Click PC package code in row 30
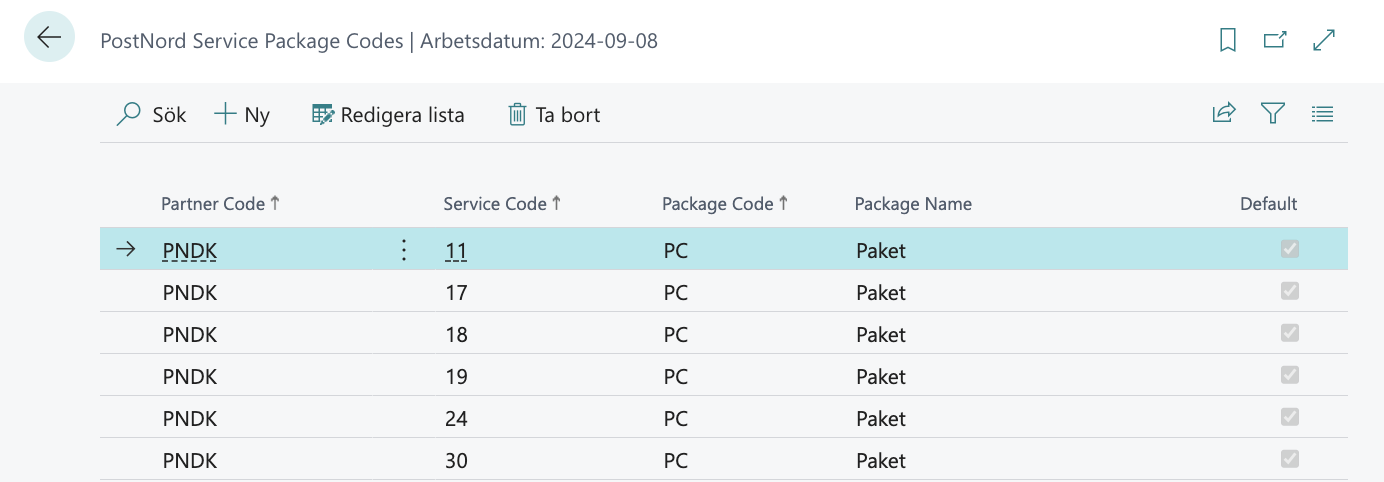Screen dimensions: 1384x482 (676, 461)
